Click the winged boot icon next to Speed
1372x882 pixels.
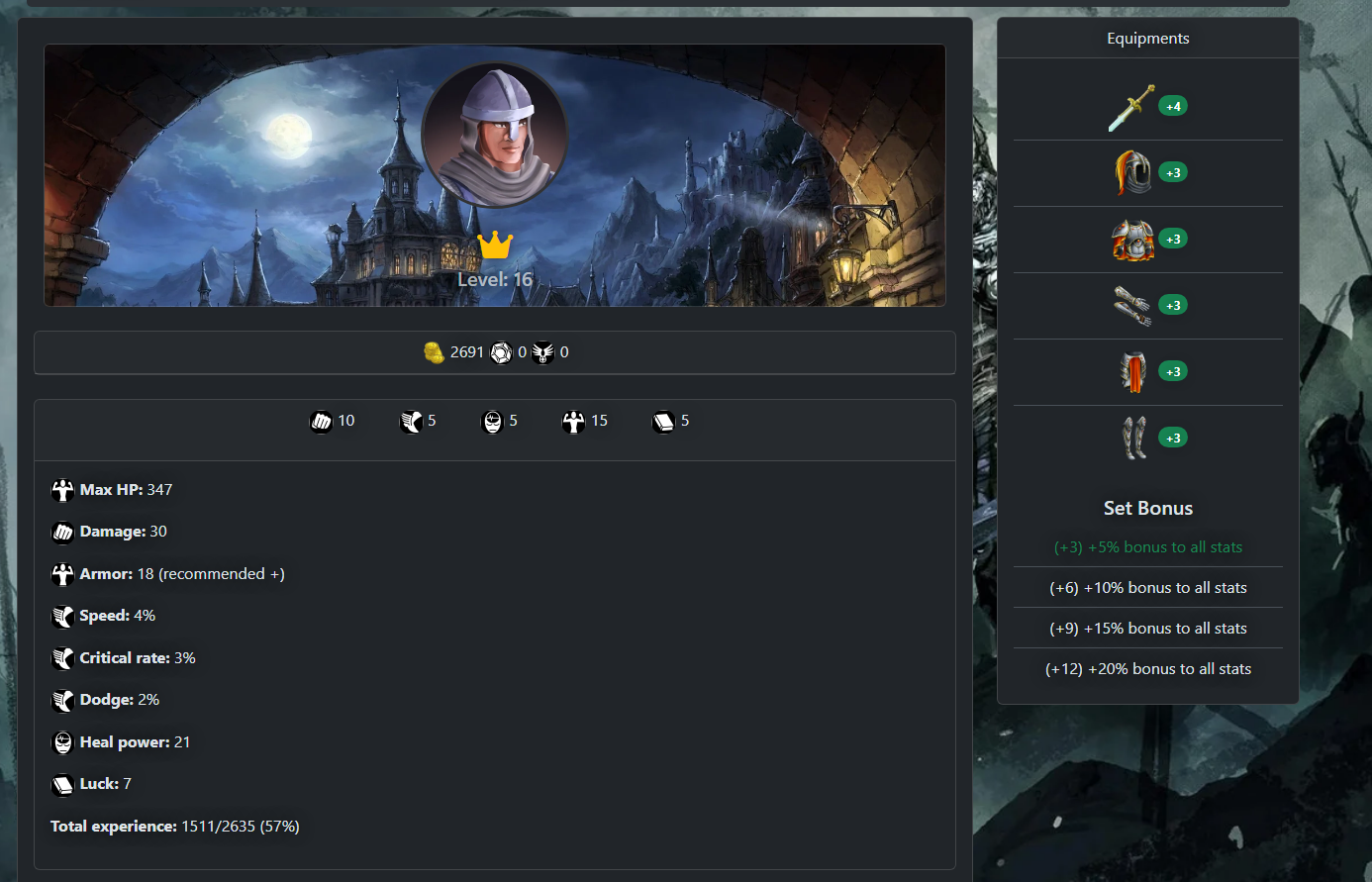pos(62,617)
